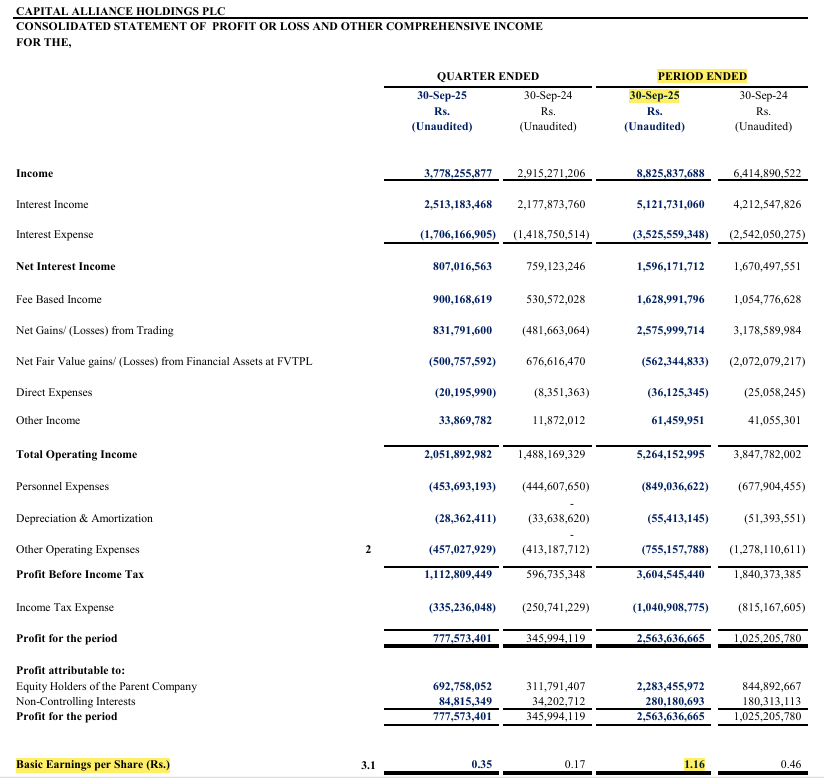Select Interest Expense value (2,542,050,275)

tap(767, 234)
